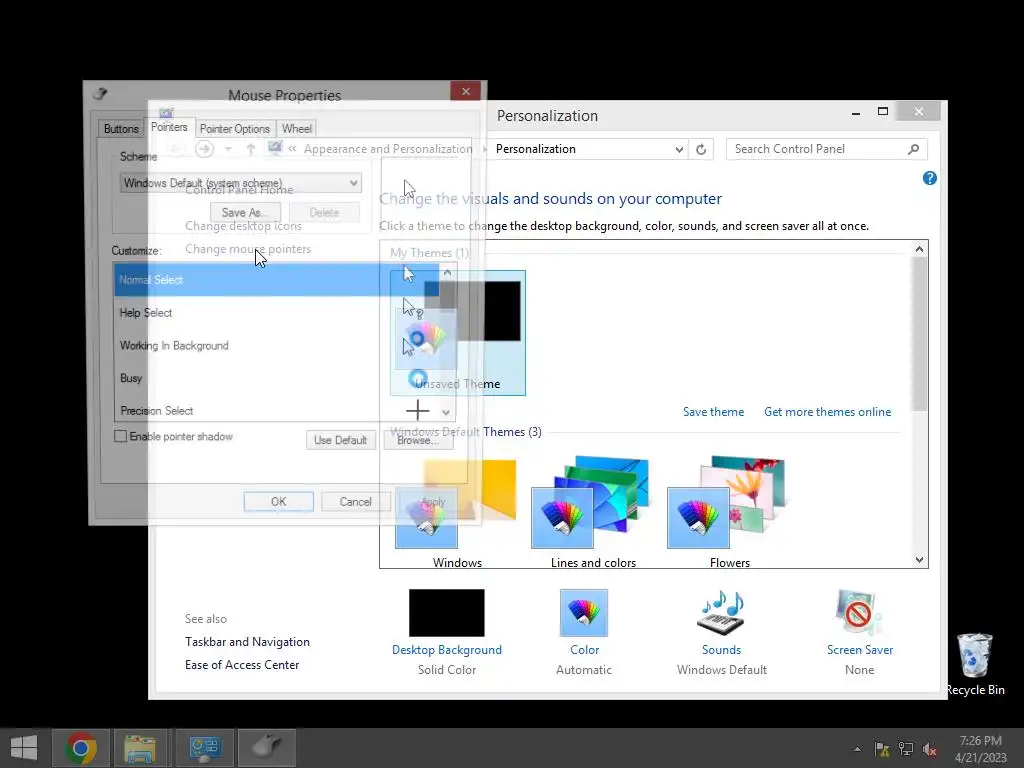Open Screen Saver settings icon
The image size is (1024, 768).
coord(859,613)
